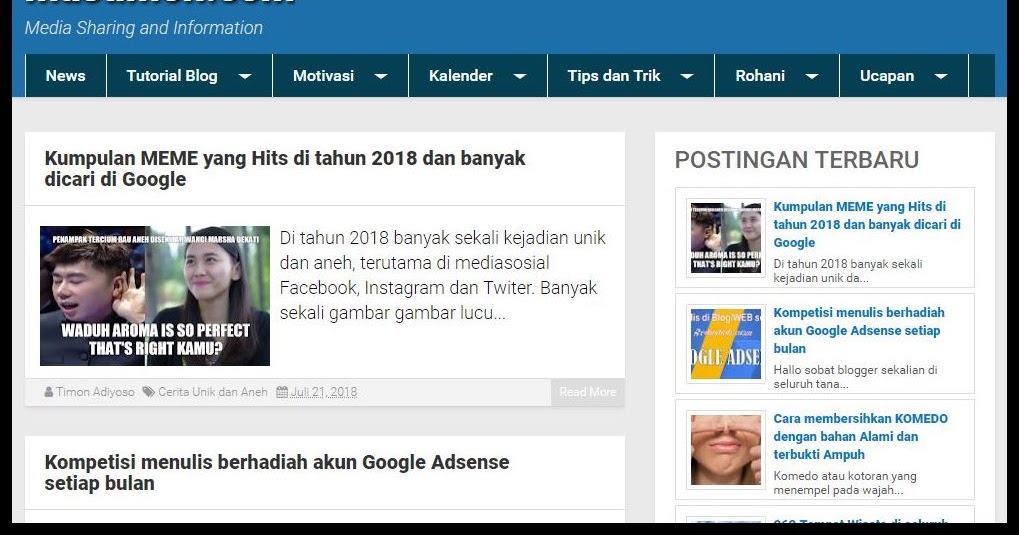Open the Tips dan Trik menu item
This screenshot has width=1019, height=535.
[614, 75]
